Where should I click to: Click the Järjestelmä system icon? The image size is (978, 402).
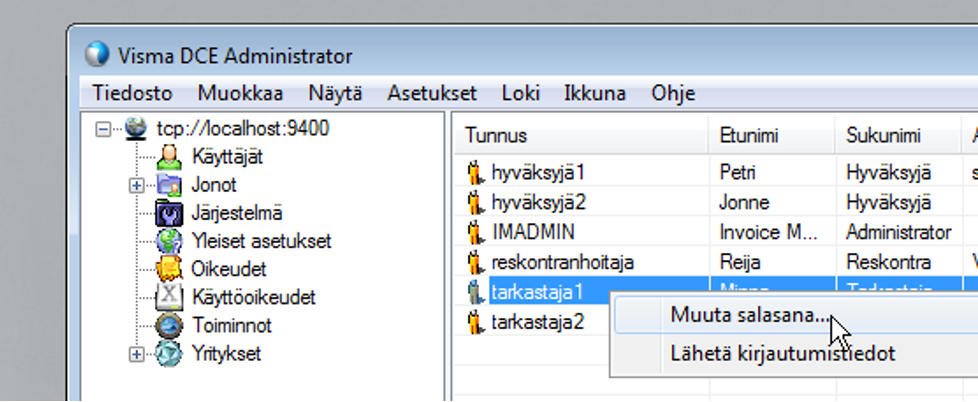point(170,213)
